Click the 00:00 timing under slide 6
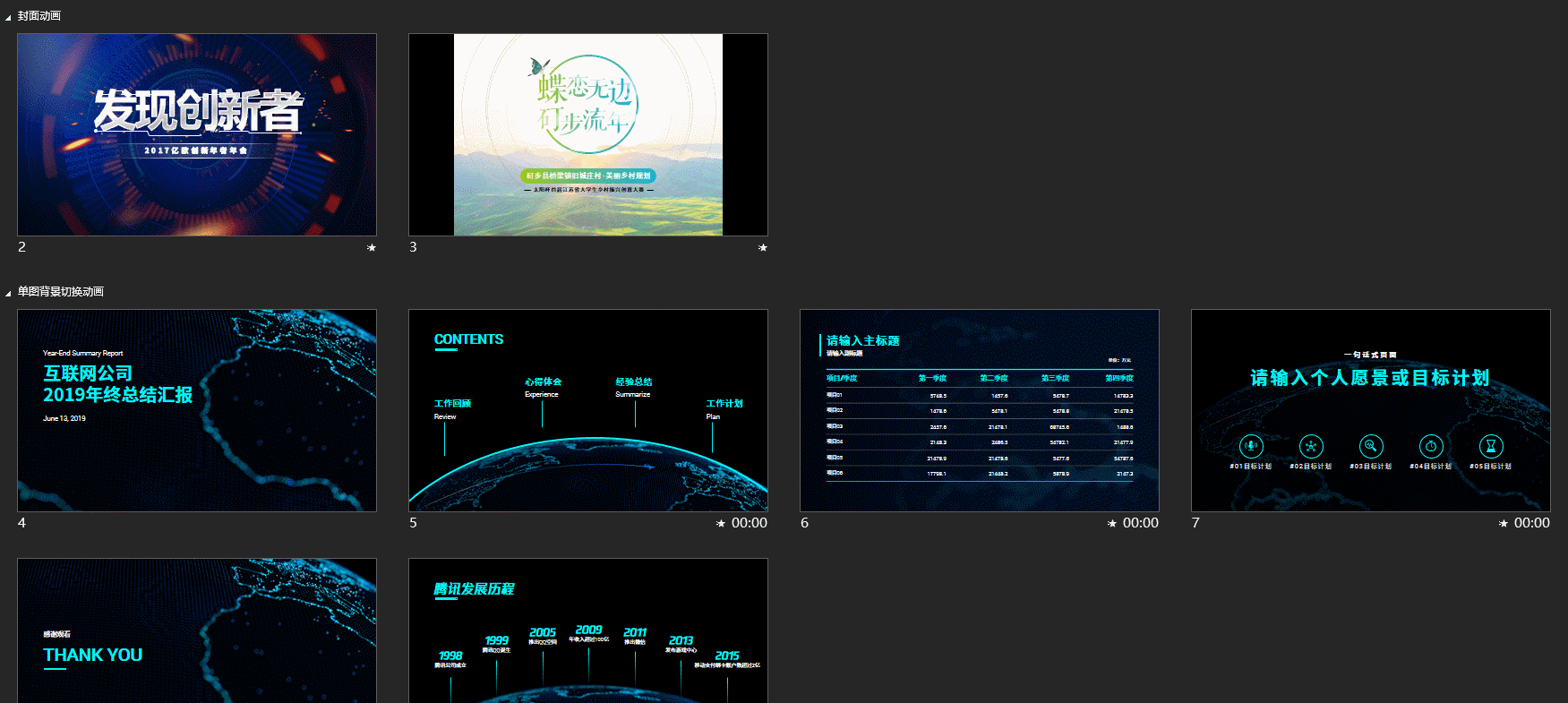Viewport: 1568px width, 703px height. (x=1141, y=523)
